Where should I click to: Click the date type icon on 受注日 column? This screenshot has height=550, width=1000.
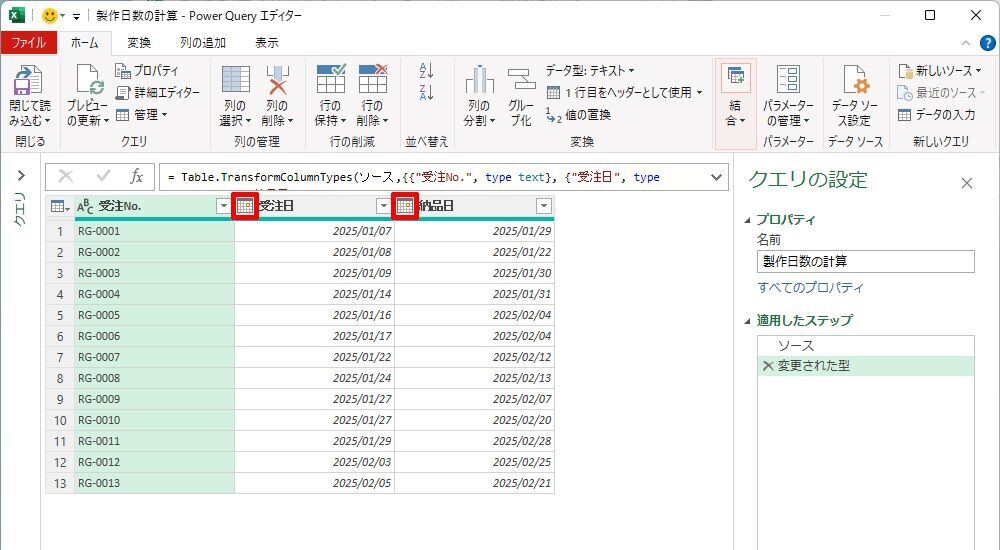pyautogui.click(x=245, y=206)
